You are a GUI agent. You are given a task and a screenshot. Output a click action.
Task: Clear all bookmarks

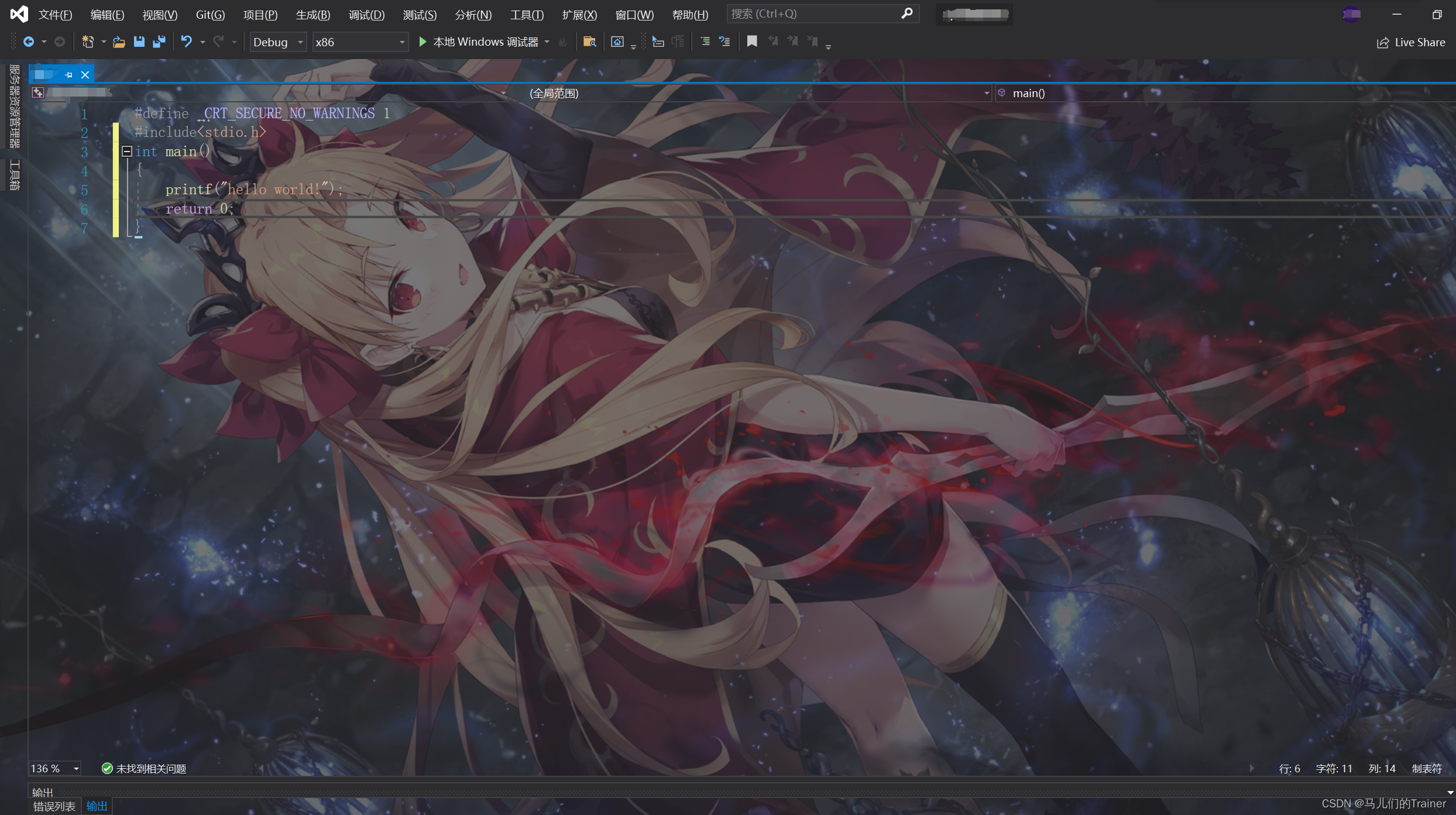813,42
